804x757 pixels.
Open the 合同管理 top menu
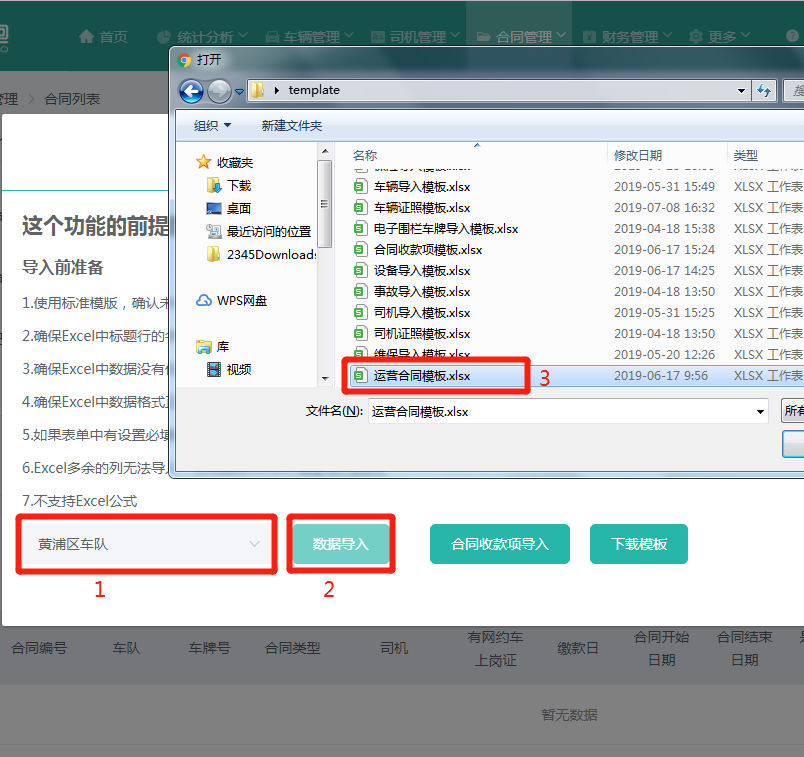[522, 37]
